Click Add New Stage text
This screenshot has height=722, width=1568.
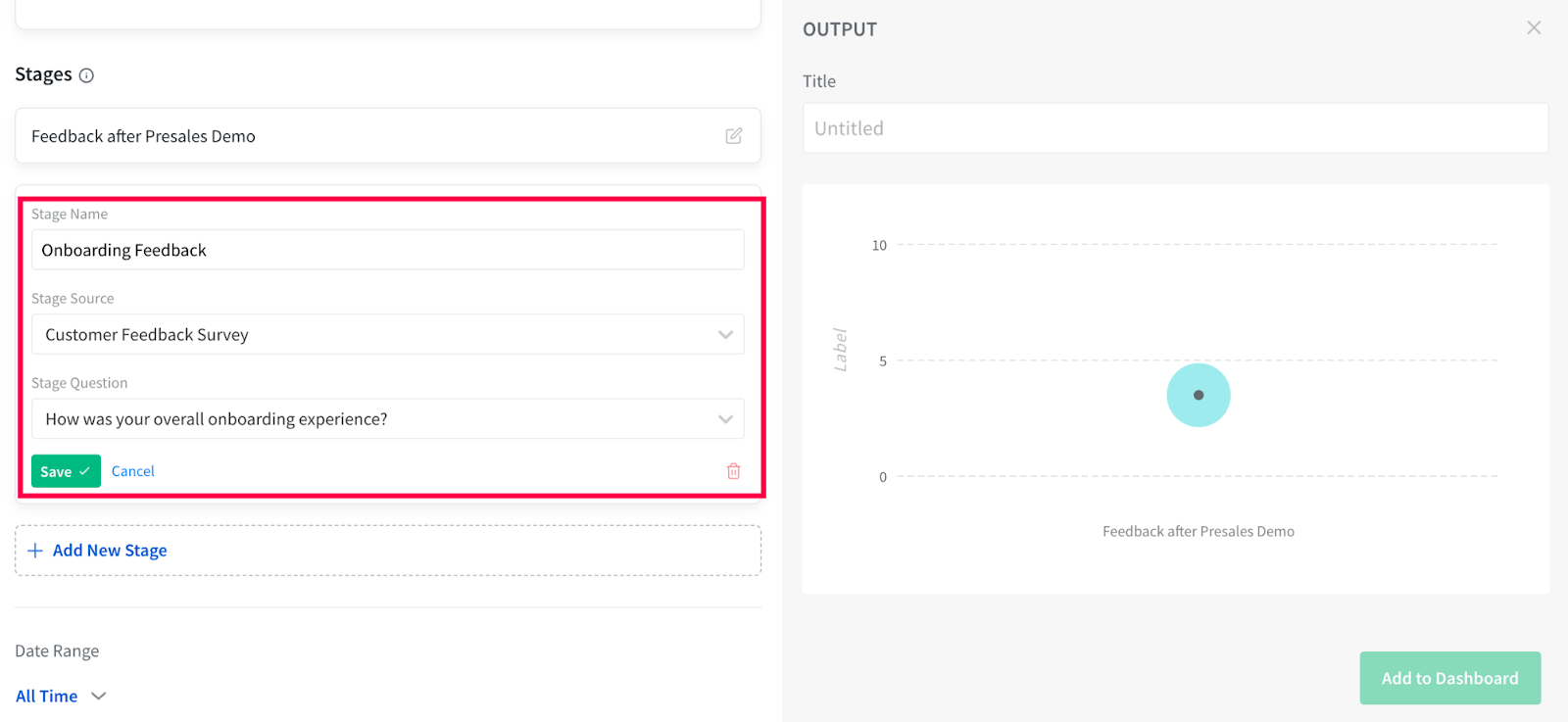tap(110, 551)
